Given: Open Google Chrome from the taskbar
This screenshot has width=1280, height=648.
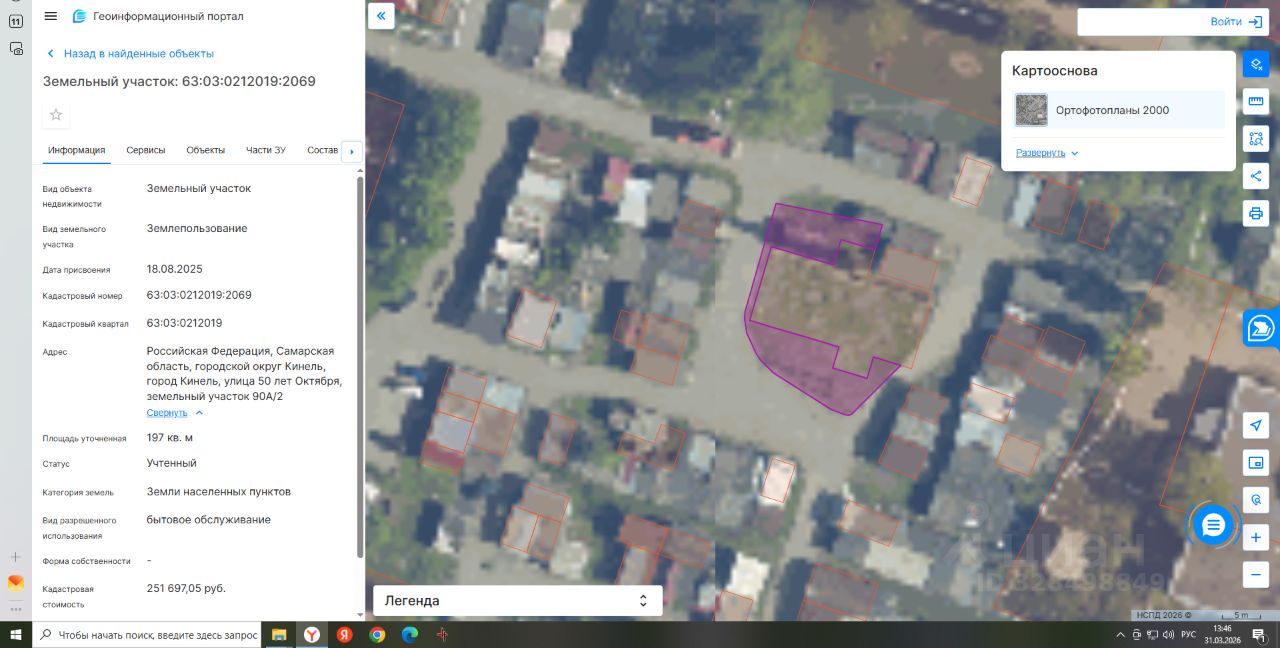Looking at the screenshot, I should [377, 635].
